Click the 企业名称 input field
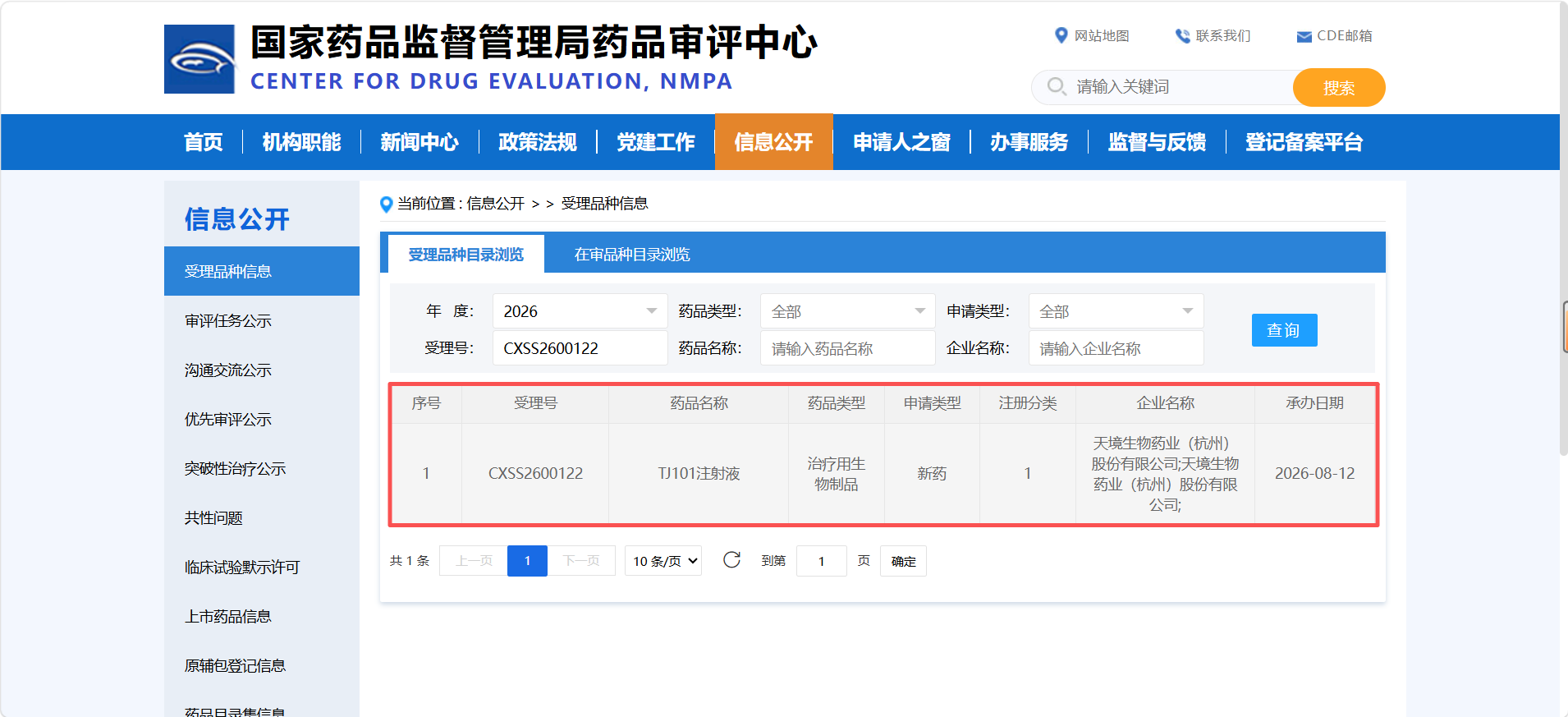Screen dimensions: 1568x717 pyautogui.click(x=1116, y=348)
